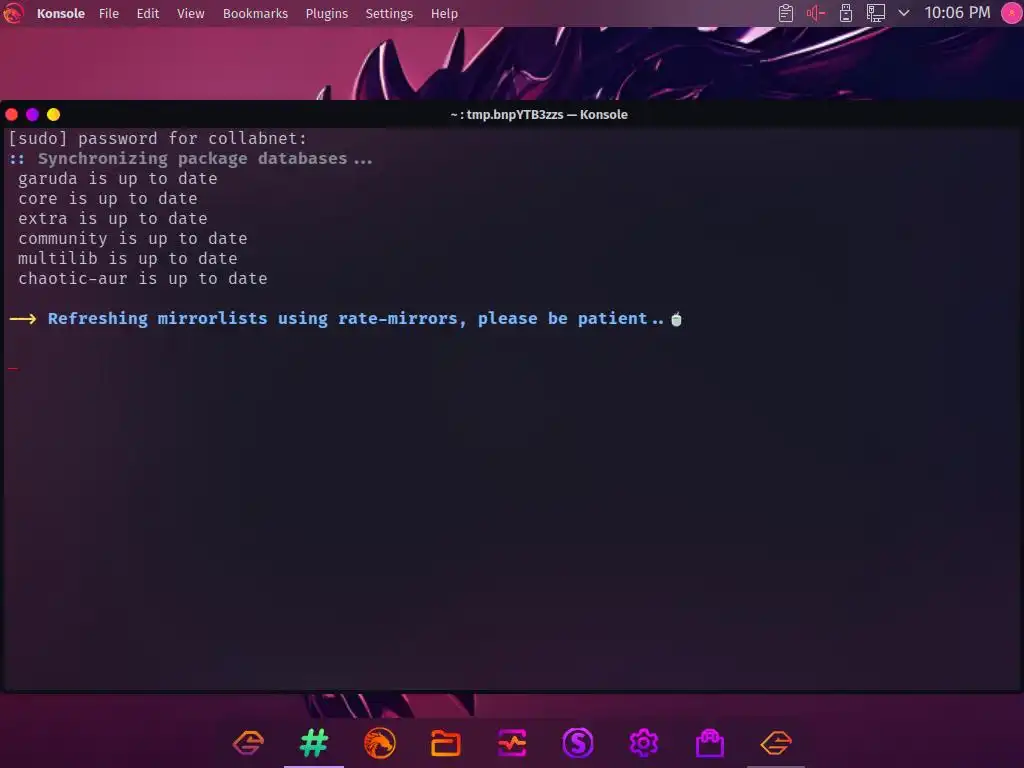Open the purple S application dock icon
Image resolution: width=1024 pixels, height=768 pixels.
point(578,743)
